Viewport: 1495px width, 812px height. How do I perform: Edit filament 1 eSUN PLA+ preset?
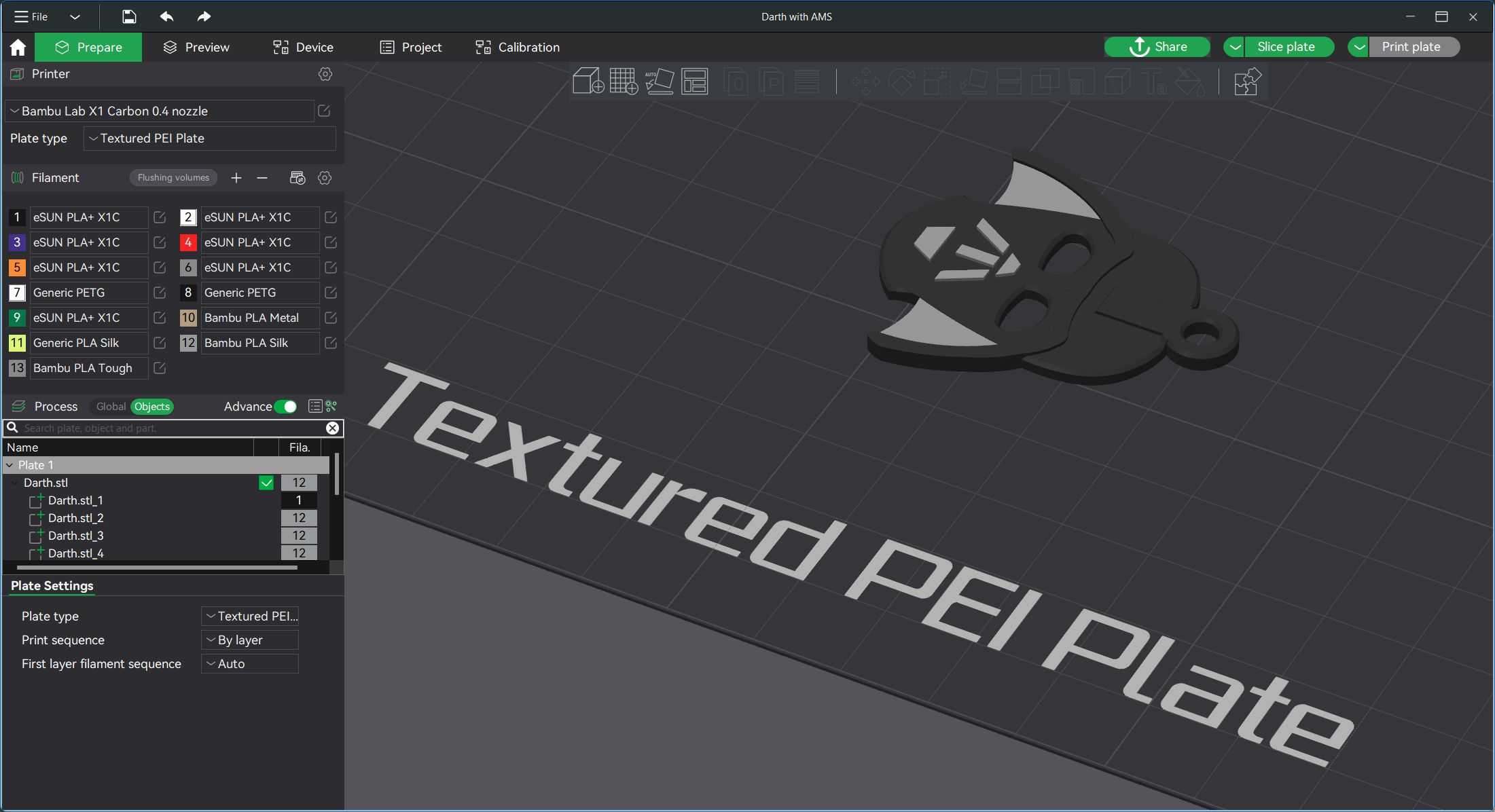160,217
